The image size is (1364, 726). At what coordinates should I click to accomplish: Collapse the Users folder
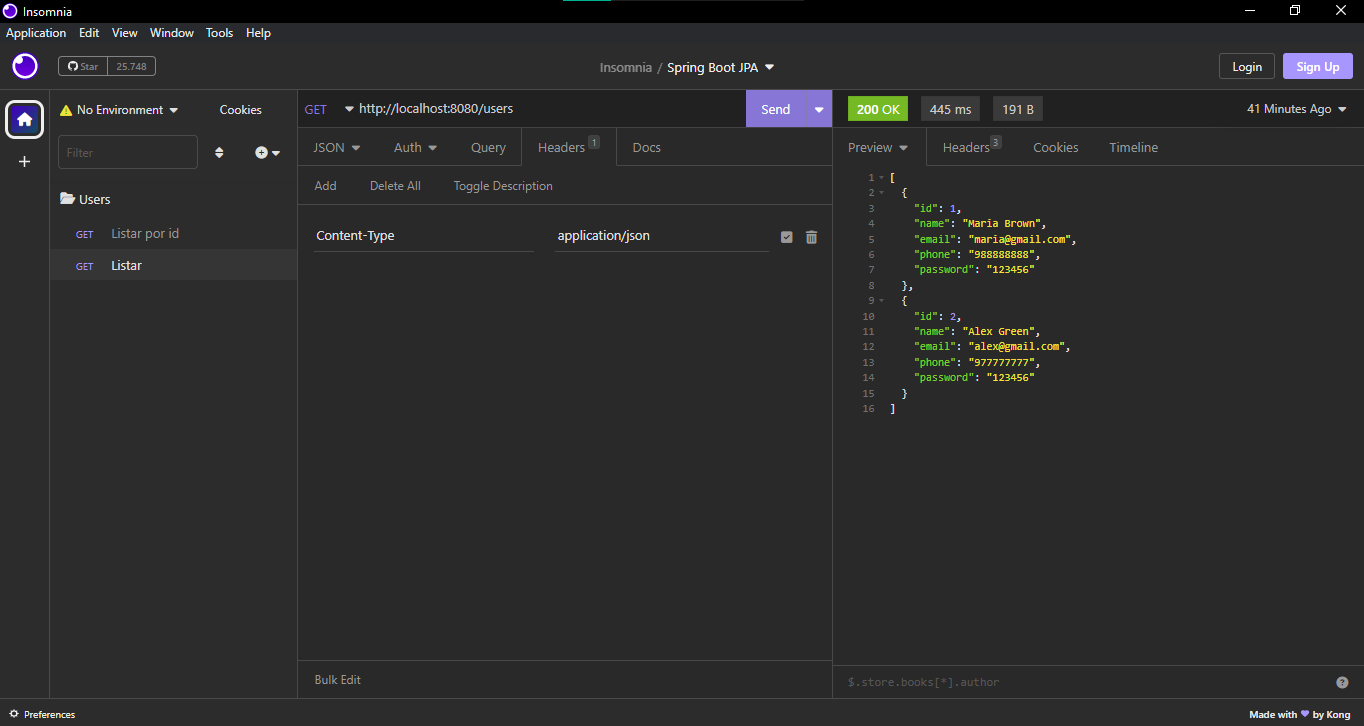coord(85,199)
